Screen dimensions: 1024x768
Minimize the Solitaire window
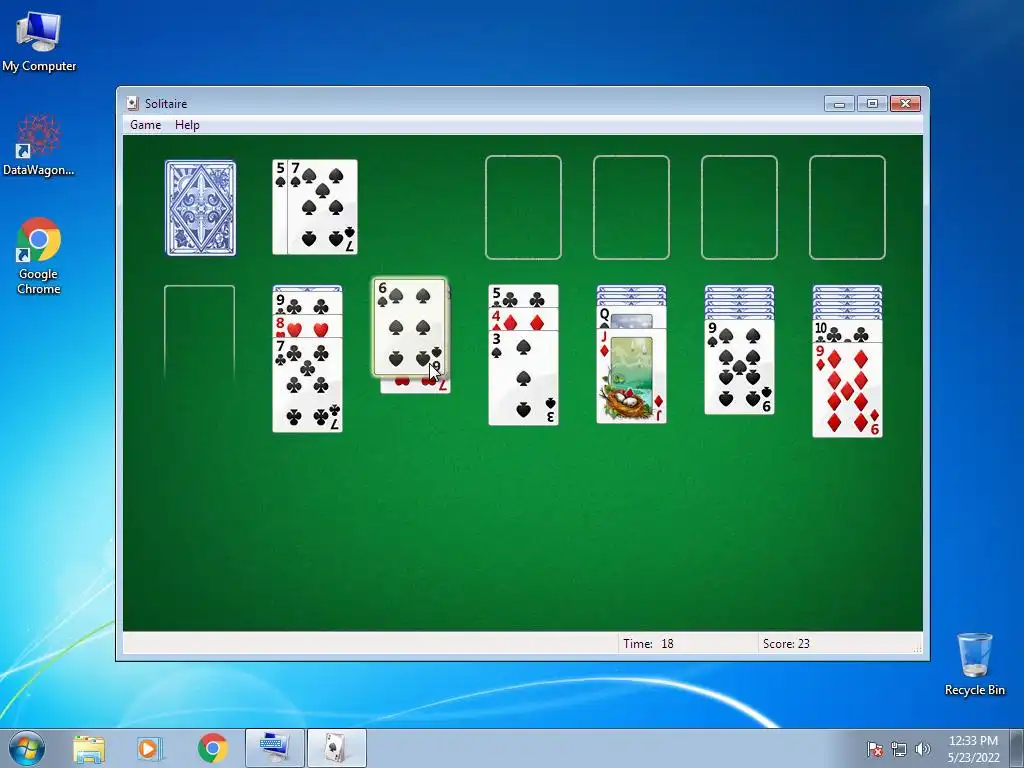[x=839, y=103]
